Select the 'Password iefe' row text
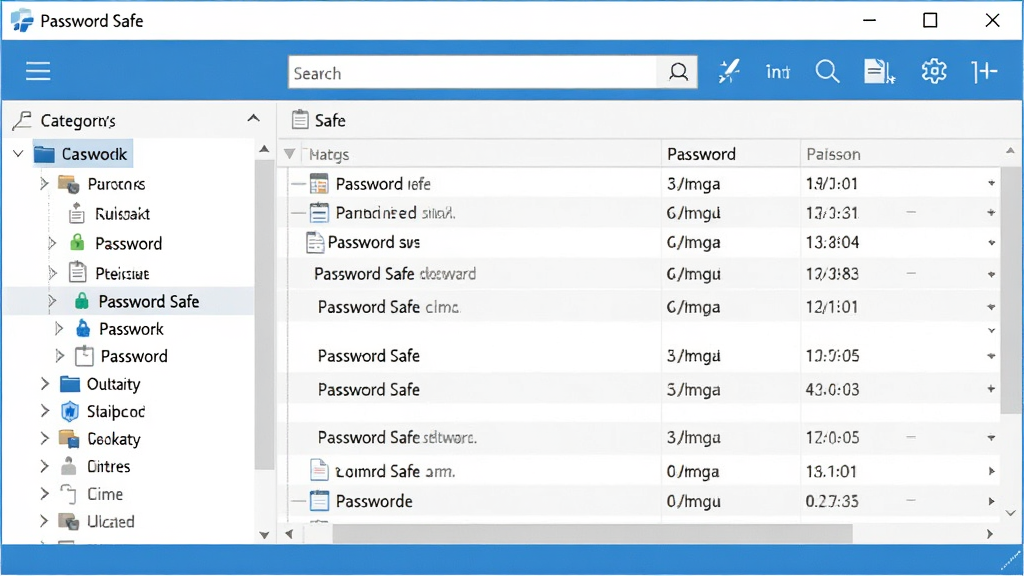The width and height of the screenshot is (1024, 576). click(x=383, y=184)
